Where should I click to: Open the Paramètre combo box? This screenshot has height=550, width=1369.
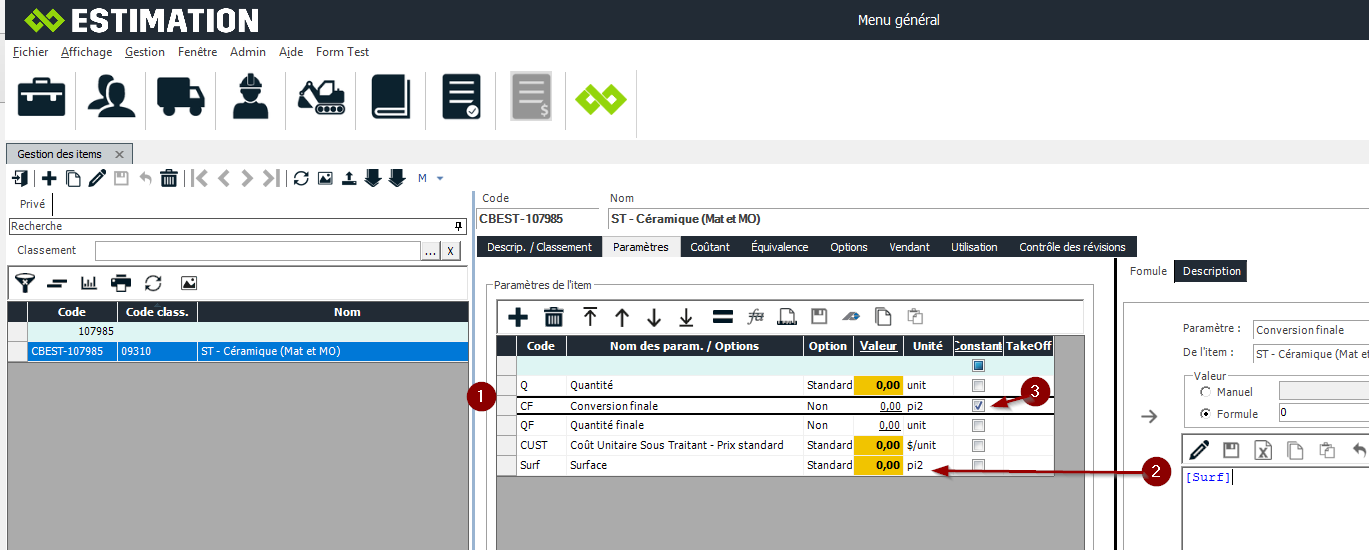tap(1310, 330)
